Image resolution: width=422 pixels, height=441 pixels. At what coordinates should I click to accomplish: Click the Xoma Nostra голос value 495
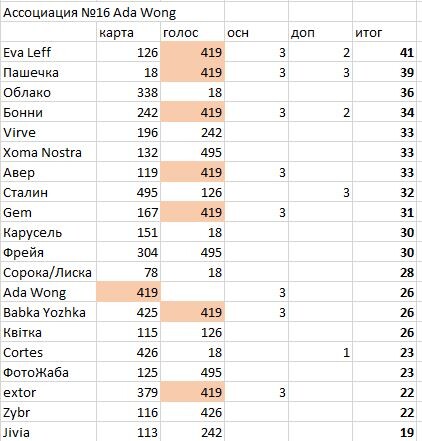[192, 152]
